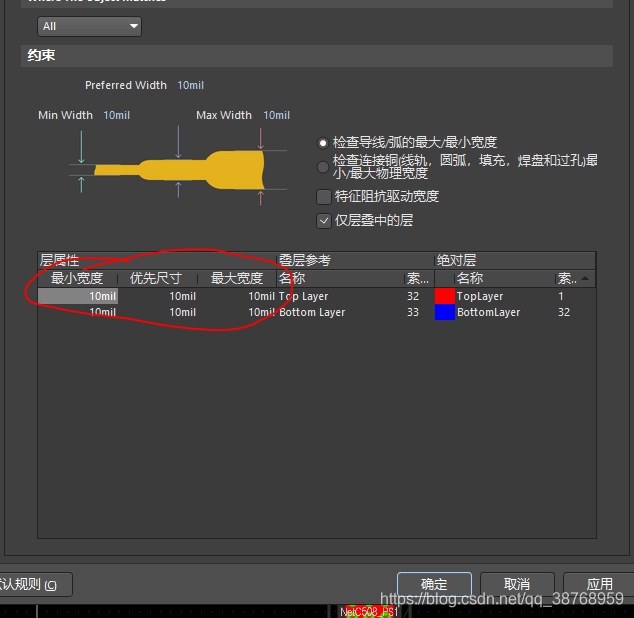The height and width of the screenshot is (618, 634).
Task: Click 绝对层 名称 column header
Action: click(505, 278)
